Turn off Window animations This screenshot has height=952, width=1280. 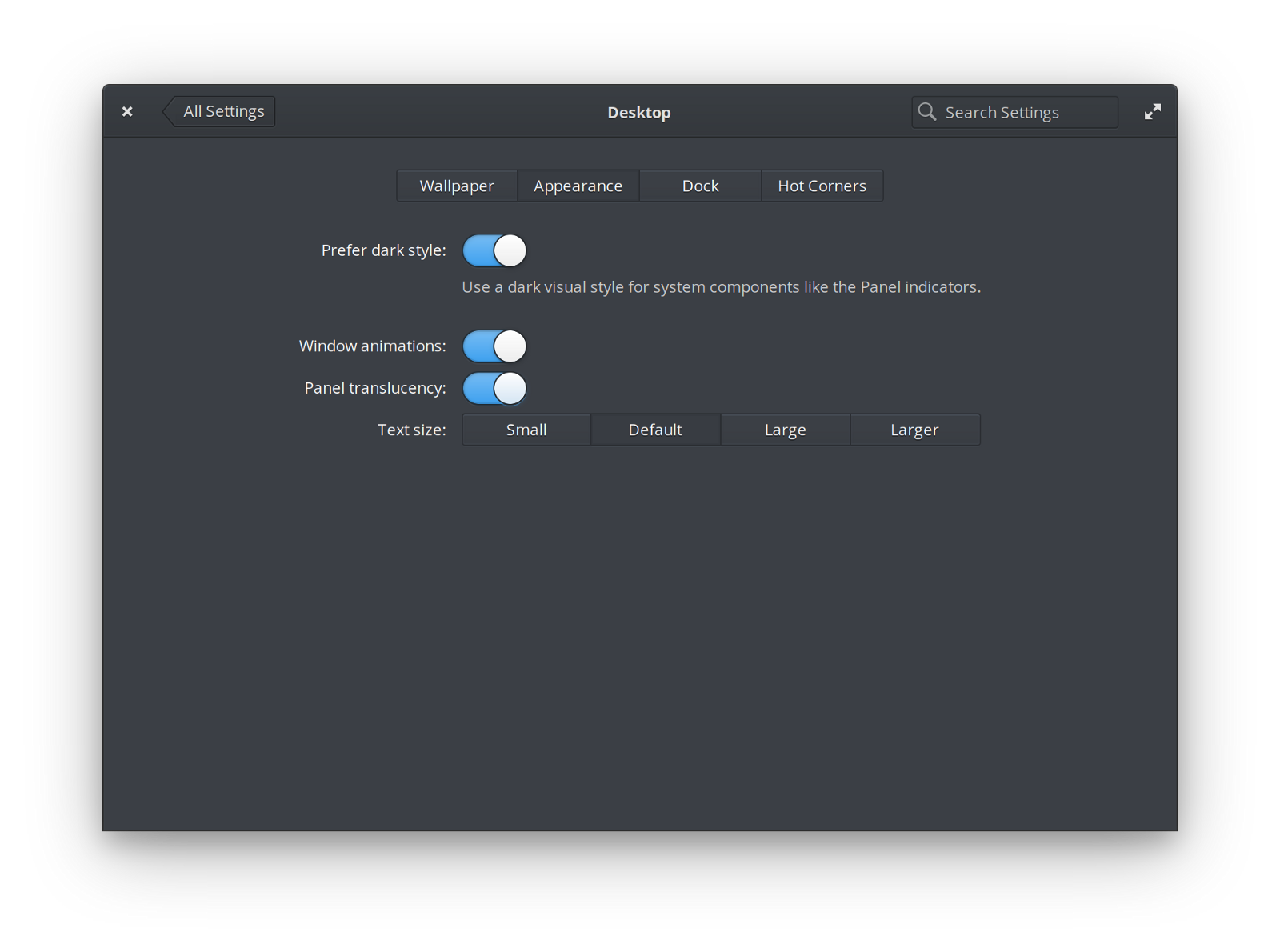[494, 346]
